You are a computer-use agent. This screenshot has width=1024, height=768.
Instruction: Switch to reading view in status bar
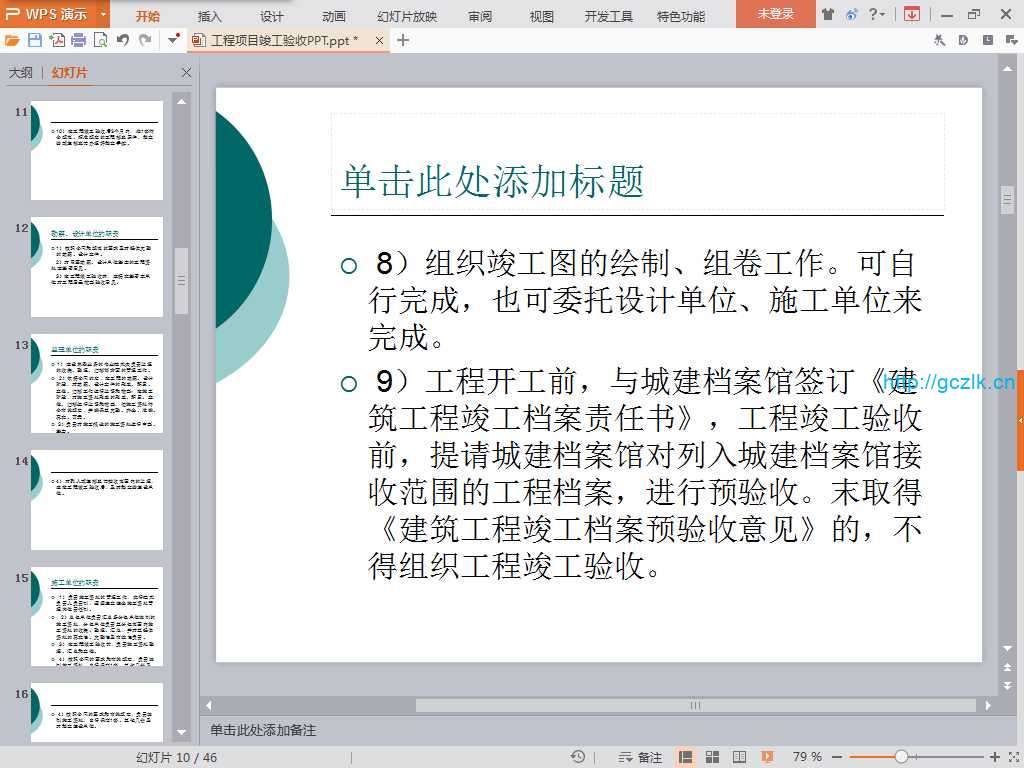point(739,757)
